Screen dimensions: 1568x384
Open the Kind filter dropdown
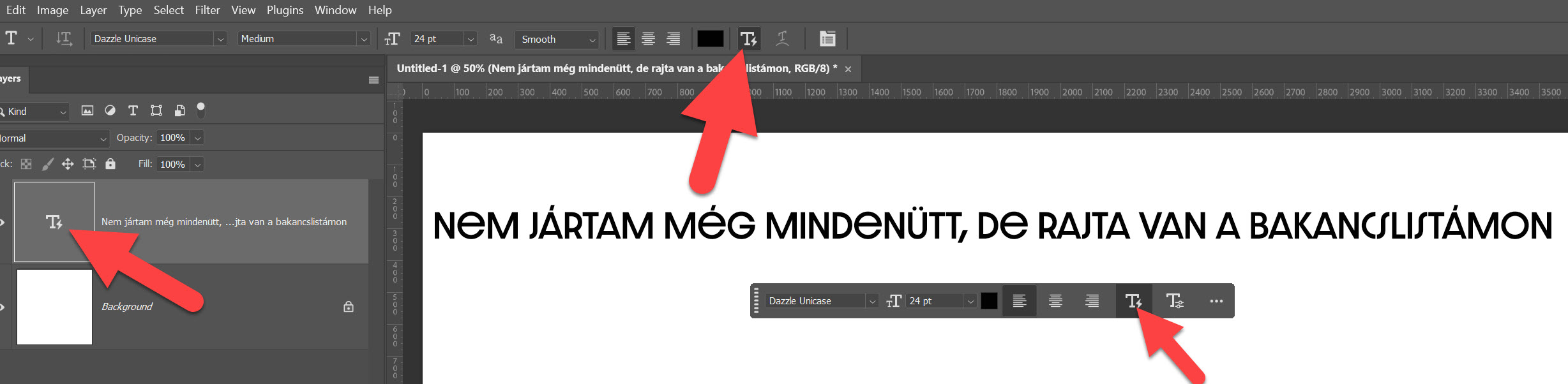(35, 112)
